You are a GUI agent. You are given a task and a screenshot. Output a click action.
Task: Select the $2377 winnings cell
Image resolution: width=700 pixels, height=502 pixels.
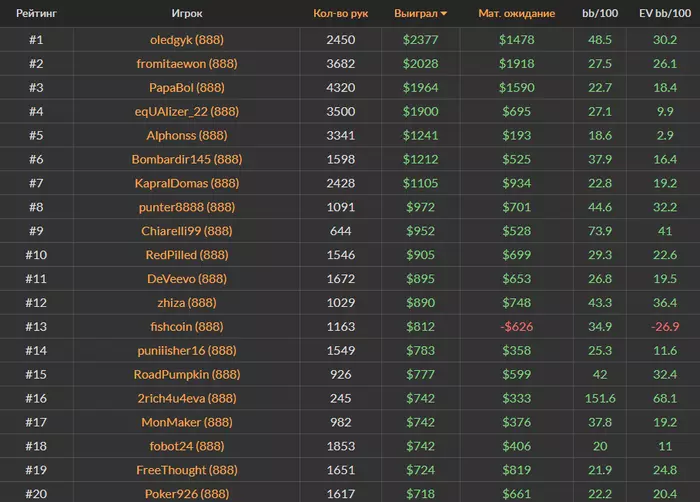click(421, 40)
